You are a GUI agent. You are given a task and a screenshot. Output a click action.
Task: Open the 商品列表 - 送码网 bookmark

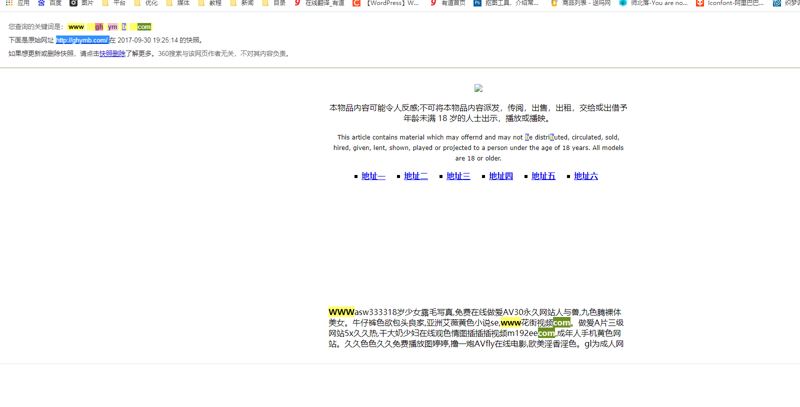click(581, 3)
